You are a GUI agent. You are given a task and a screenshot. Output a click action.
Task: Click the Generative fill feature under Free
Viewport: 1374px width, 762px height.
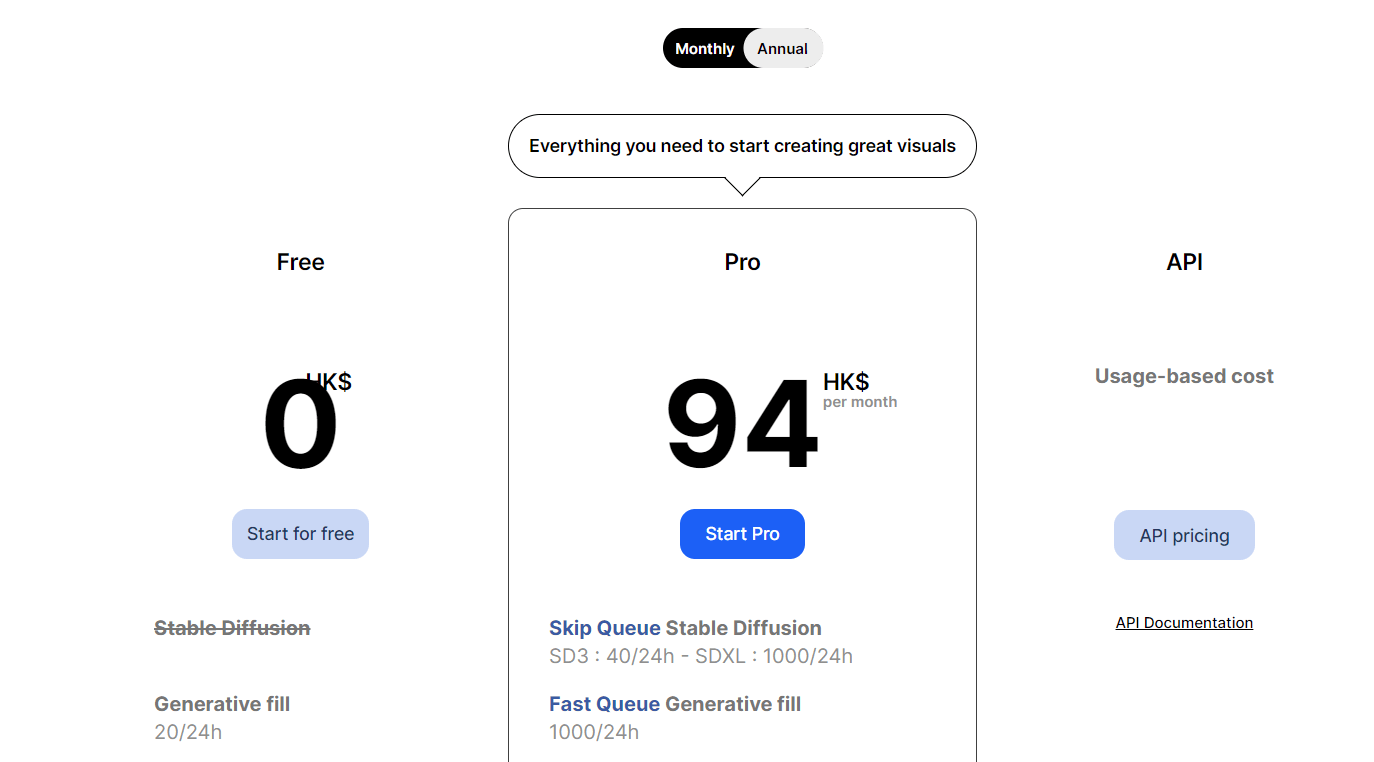(222, 703)
